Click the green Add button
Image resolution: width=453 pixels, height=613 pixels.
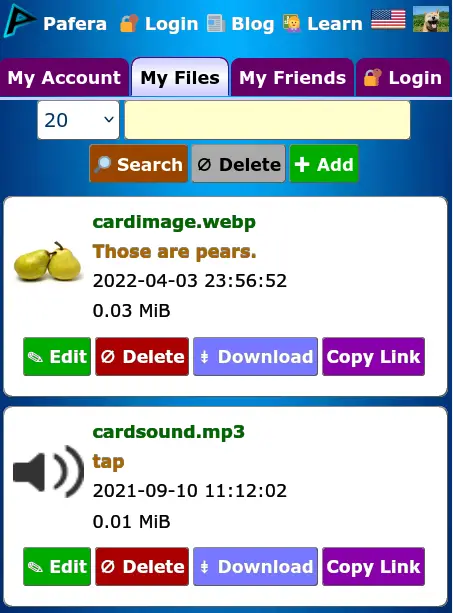pos(324,164)
